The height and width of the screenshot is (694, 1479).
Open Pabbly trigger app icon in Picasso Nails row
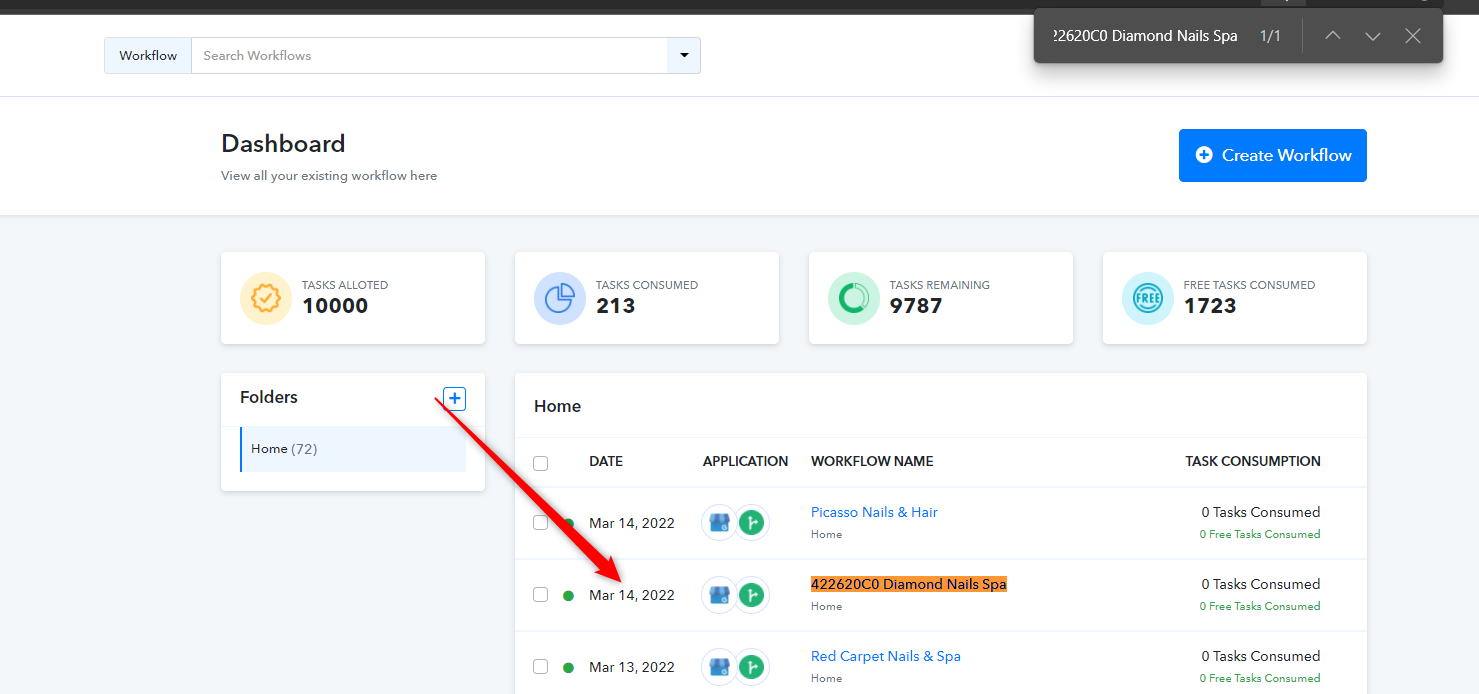pyautogui.click(x=719, y=522)
